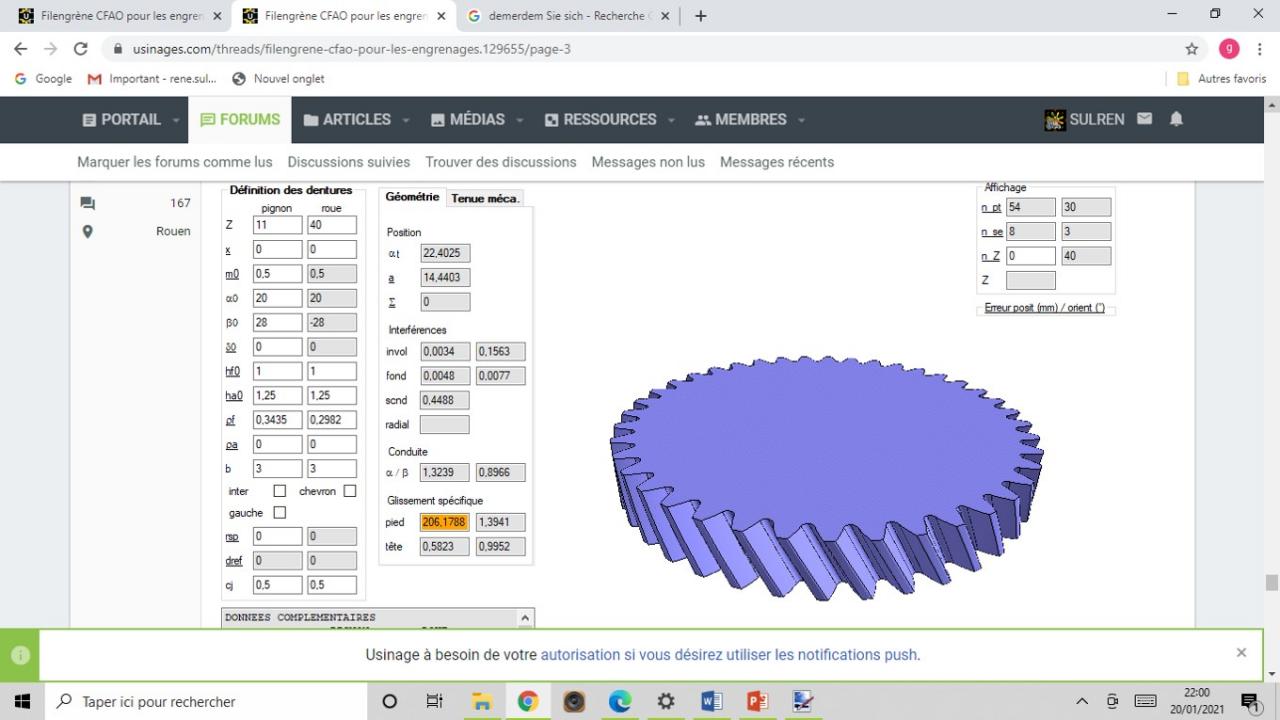Open Messages non lus
The image size is (1280, 720).
pyautogui.click(x=648, y=162)
